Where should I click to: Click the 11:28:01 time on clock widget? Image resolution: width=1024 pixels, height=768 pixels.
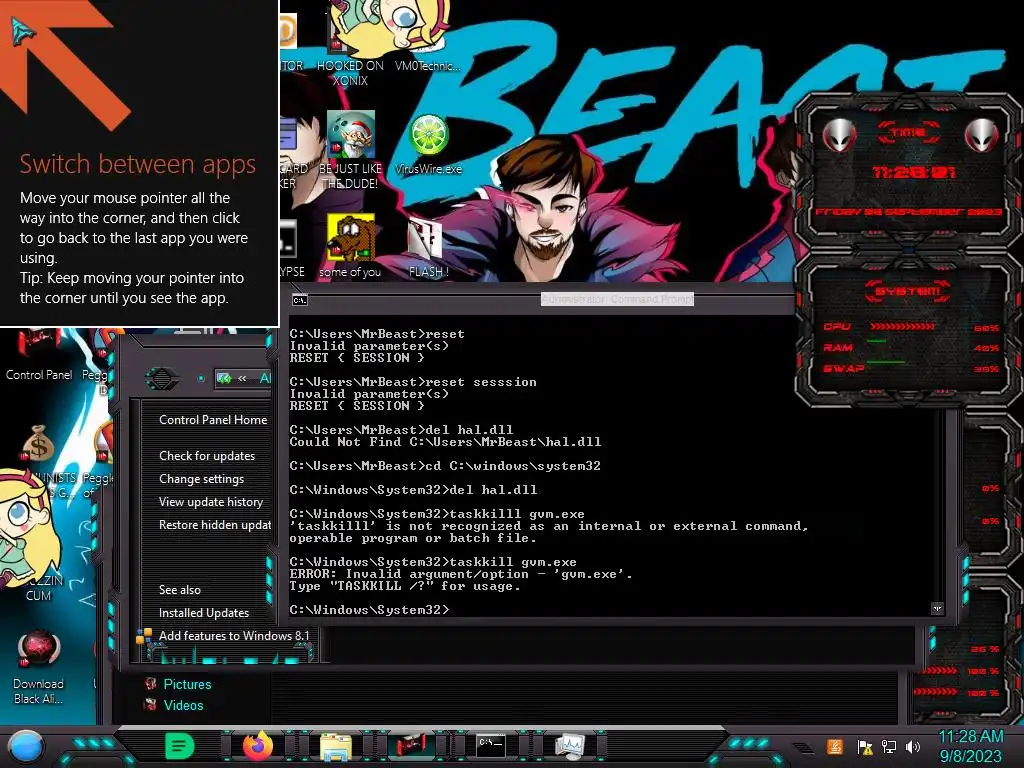pyautogui.click(x=914, y=172)
